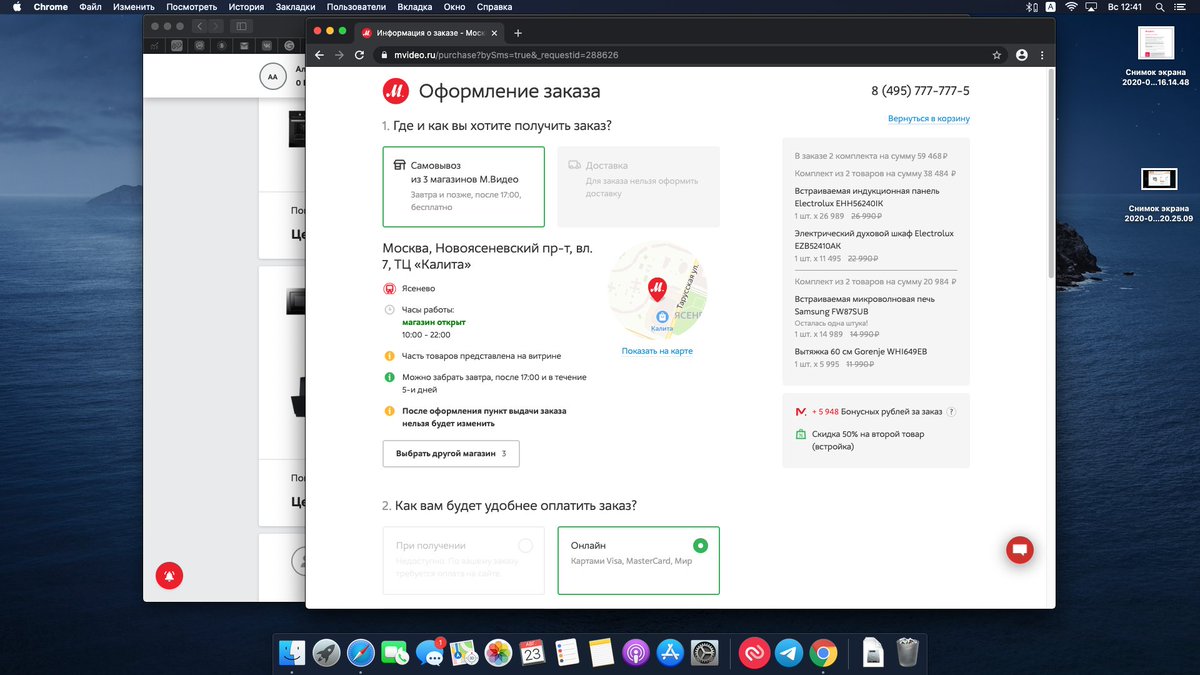Open the Wi-Fi status menu icon
Viewport: 1200px width, 675px height.
point(1071,7)
